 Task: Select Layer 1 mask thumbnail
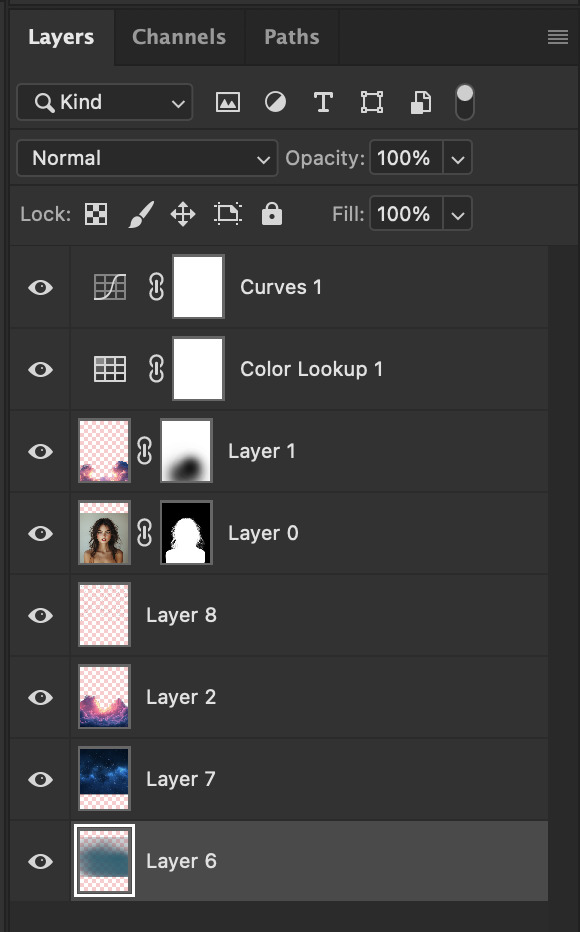click(x=187, y=451)
